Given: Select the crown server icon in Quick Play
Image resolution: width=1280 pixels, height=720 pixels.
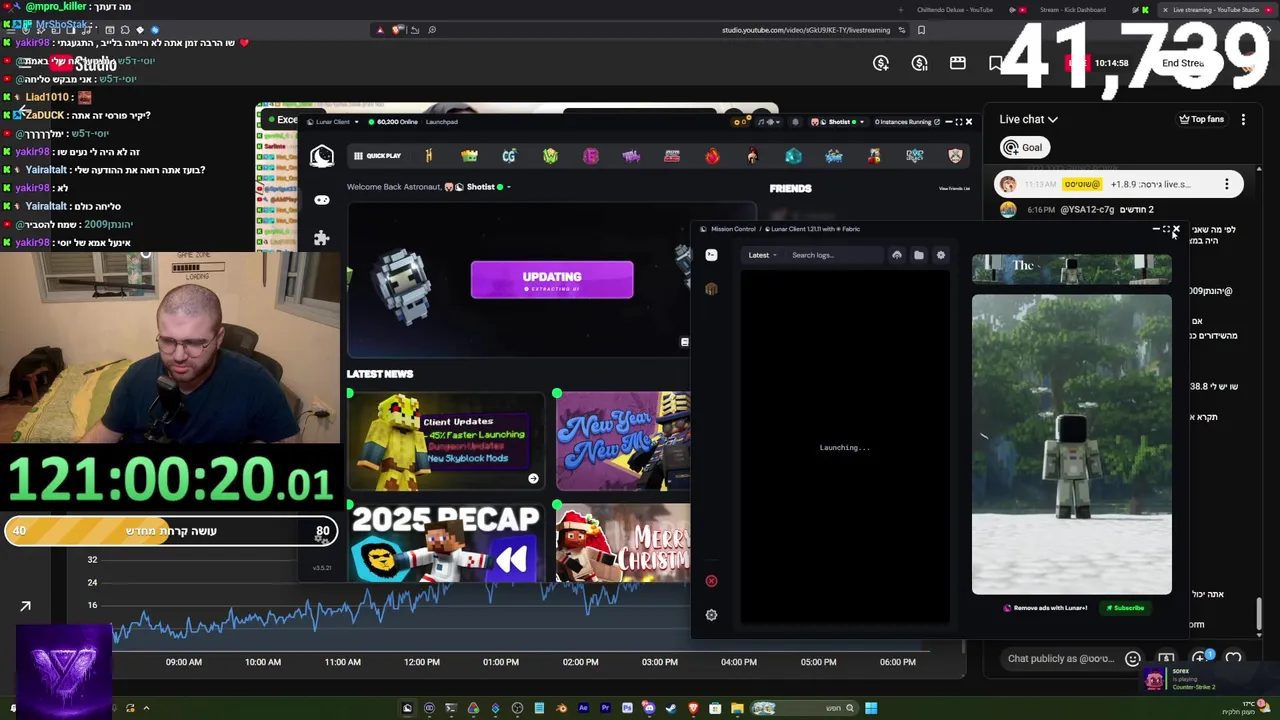Looking at the screenshot, I should (x=469, y=156).
